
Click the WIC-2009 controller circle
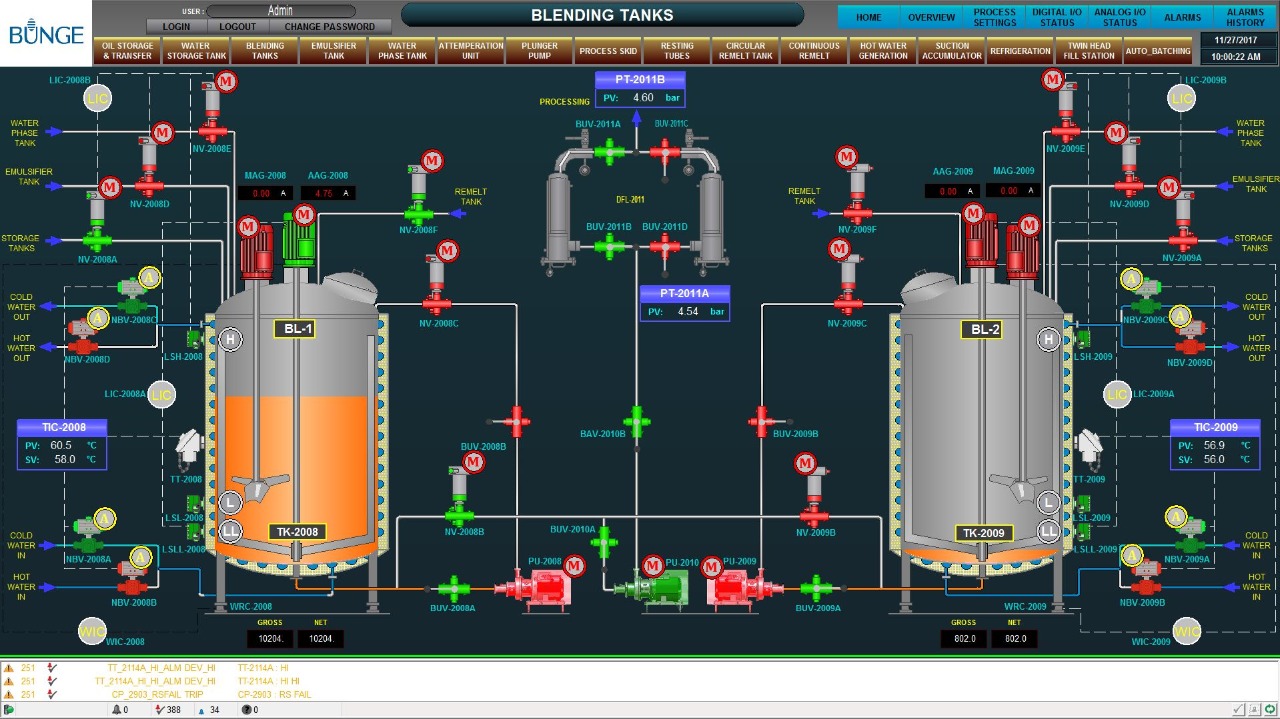(x=1187, y=631)
